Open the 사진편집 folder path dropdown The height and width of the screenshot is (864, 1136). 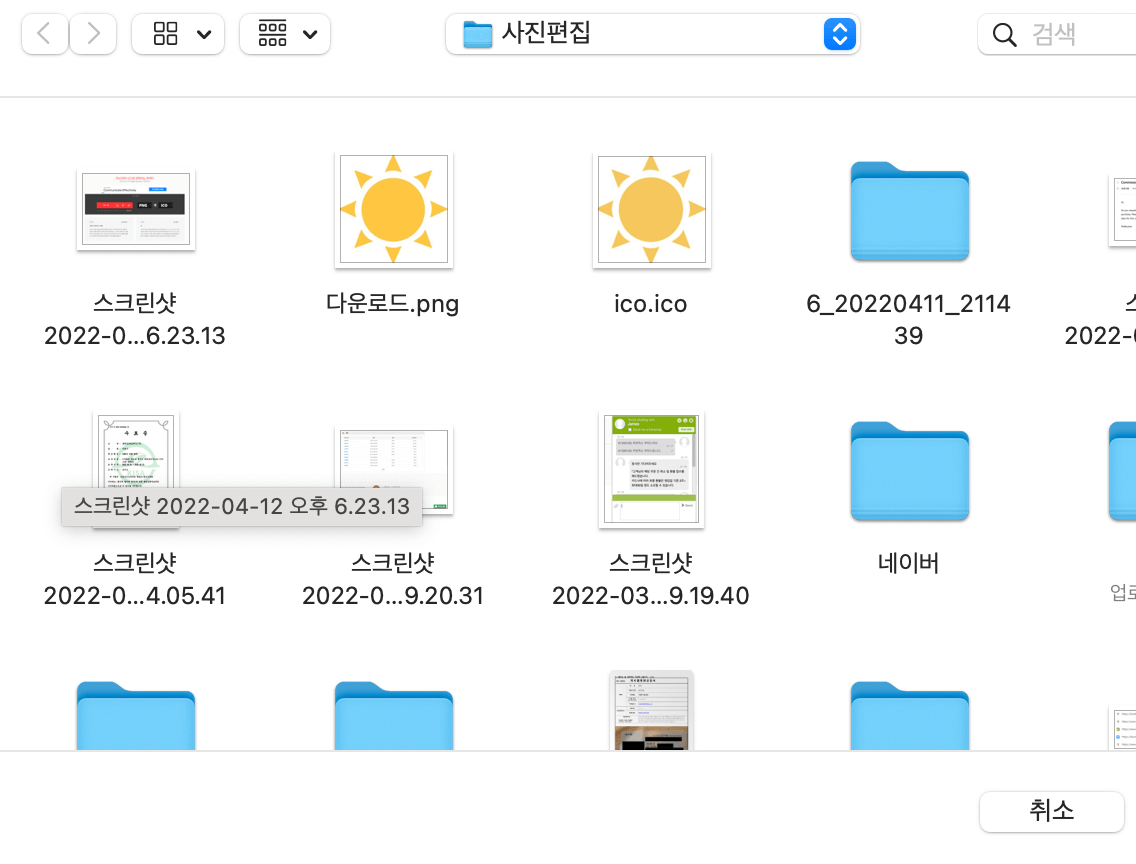click(x=840, y=33)
